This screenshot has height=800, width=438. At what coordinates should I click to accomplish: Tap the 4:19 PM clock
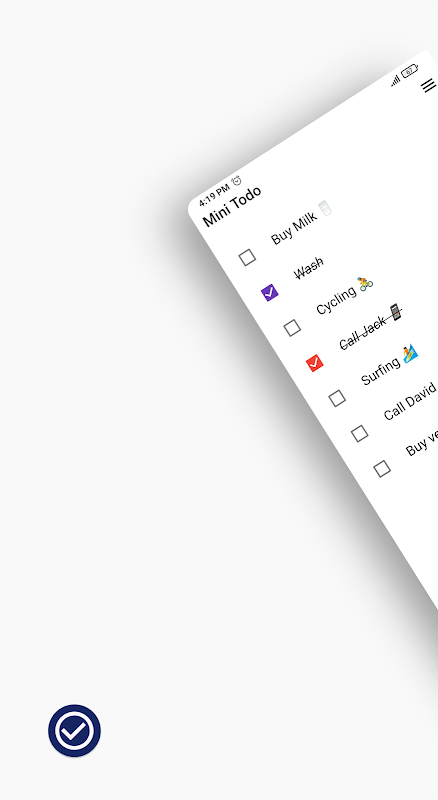click(214, 194)
